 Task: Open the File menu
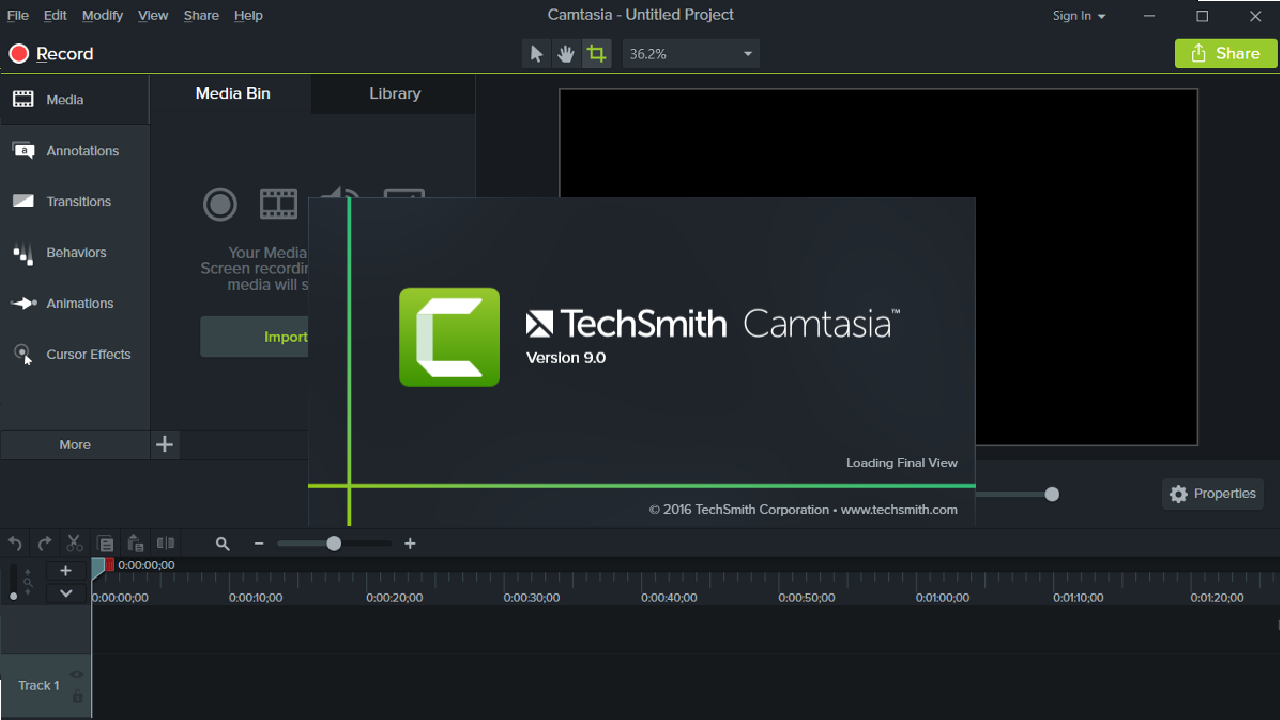(x=18, y=16)
